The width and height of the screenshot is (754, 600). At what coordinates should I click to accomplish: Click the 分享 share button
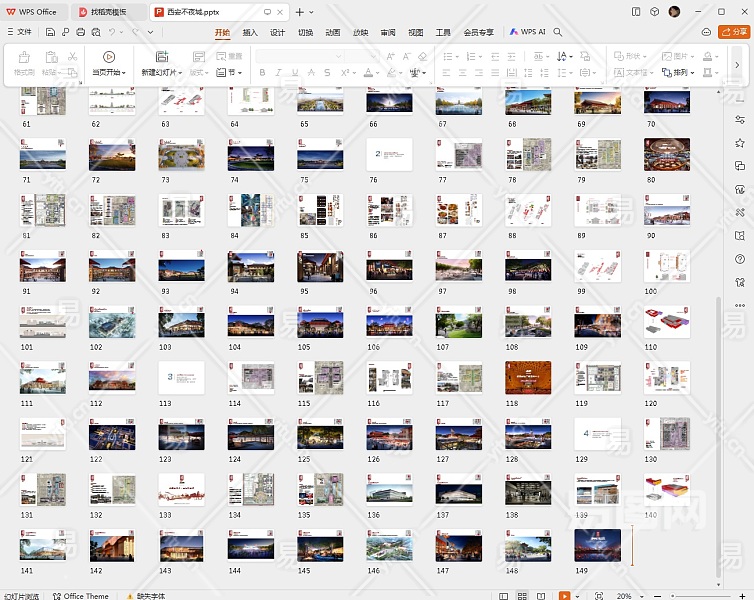click(733, 32)
